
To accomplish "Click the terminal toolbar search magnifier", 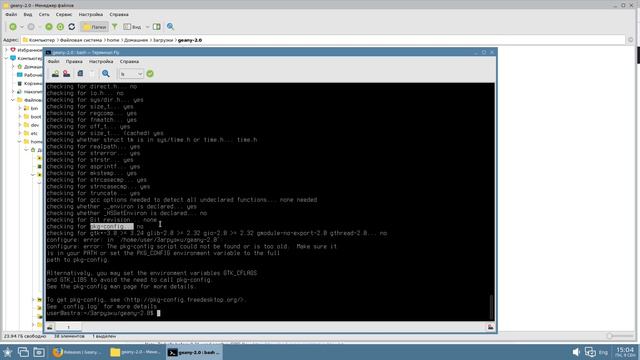I will click(x=106, y=74).
